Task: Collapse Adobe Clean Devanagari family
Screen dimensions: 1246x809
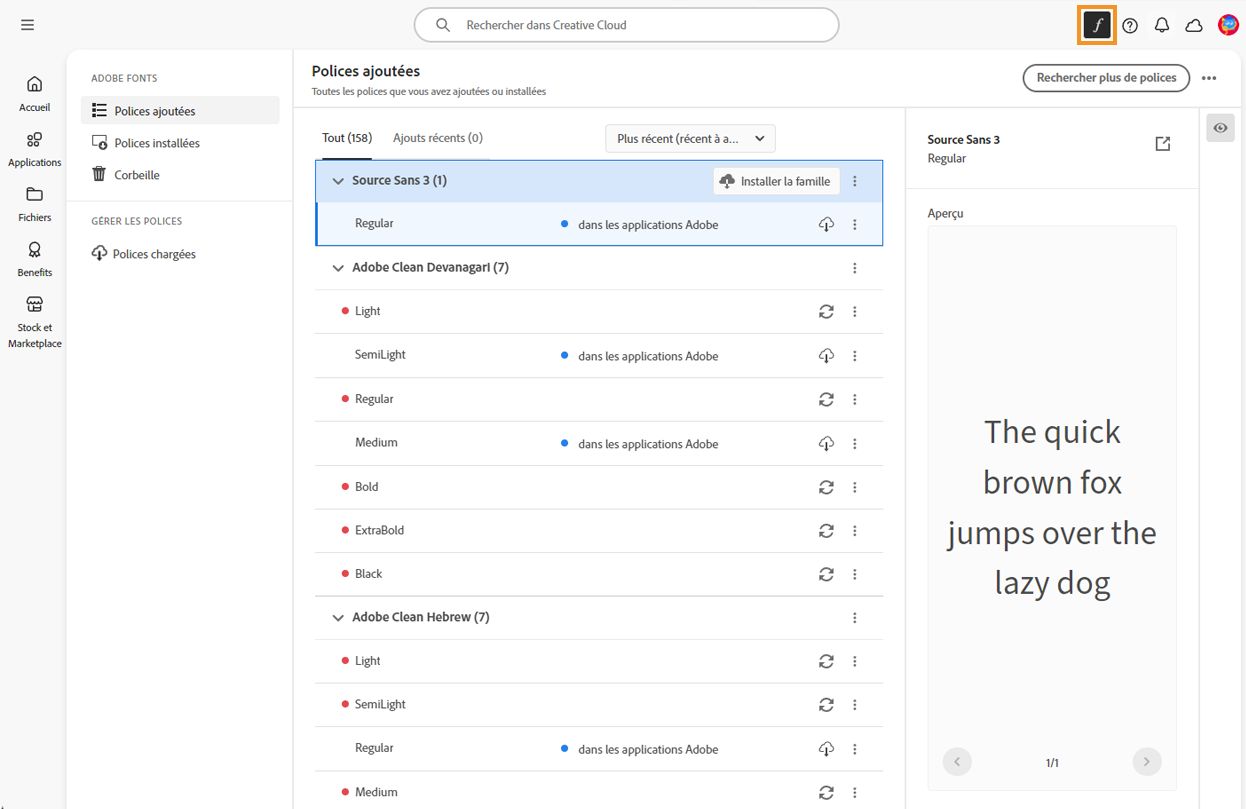Action: tap(337, 268)
